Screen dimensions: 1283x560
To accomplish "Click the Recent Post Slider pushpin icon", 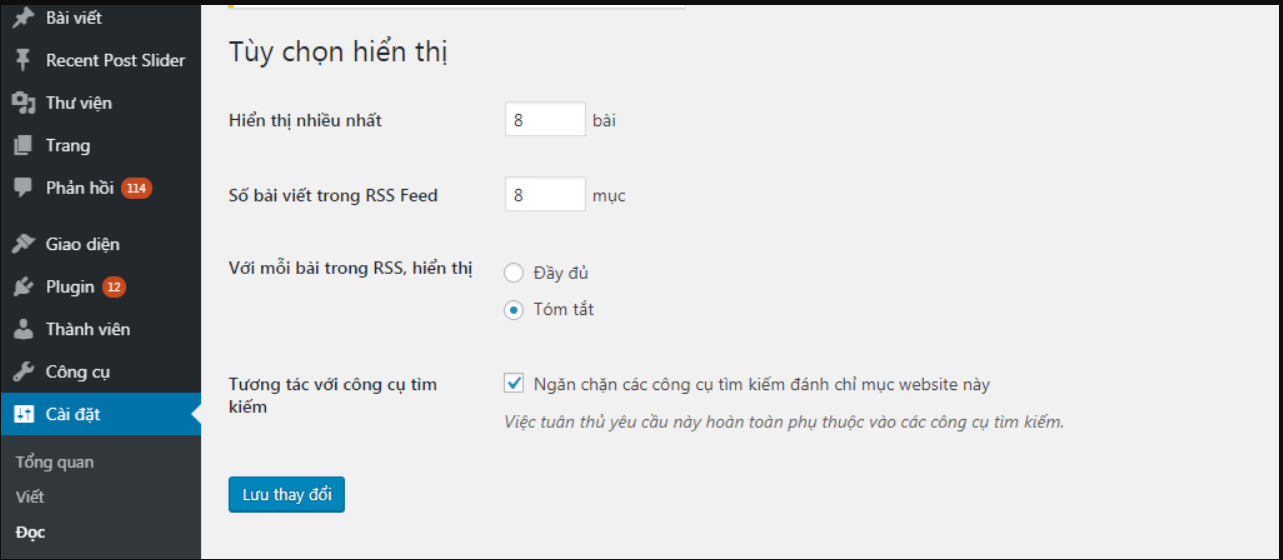I will [24, 60].
